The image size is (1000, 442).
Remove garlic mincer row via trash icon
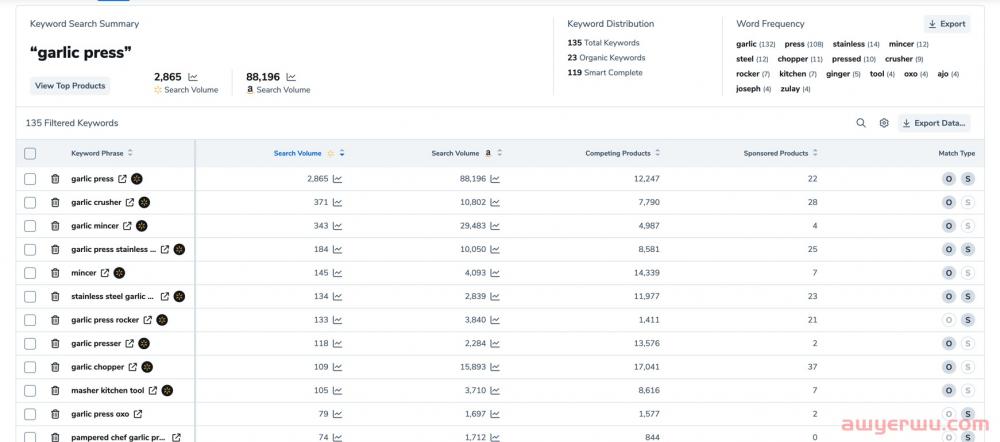pyautogui.click(x=55, y=226)
